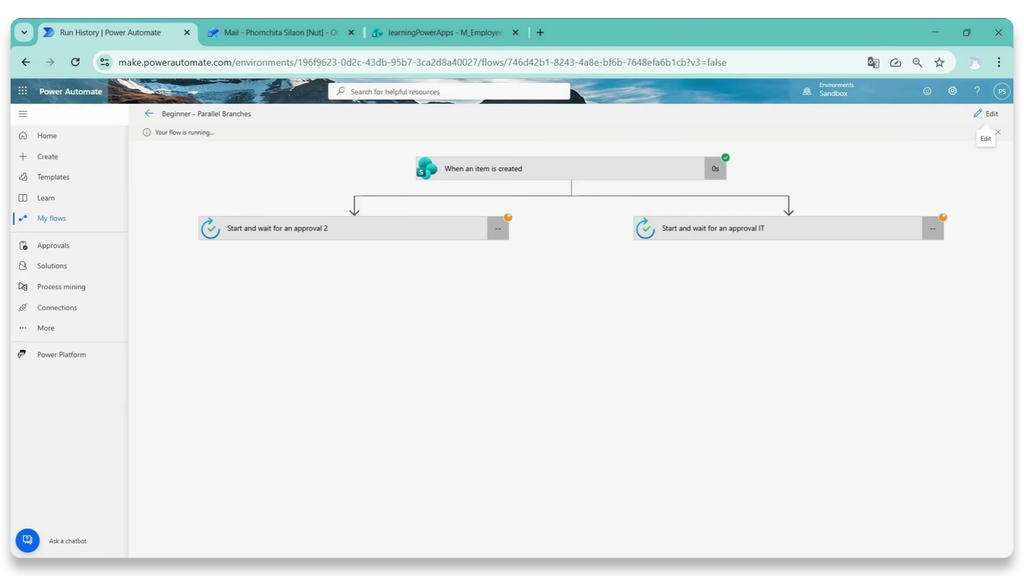Open the help question mark icon
The image size is (1024, 576).
[x=977, y=91]
